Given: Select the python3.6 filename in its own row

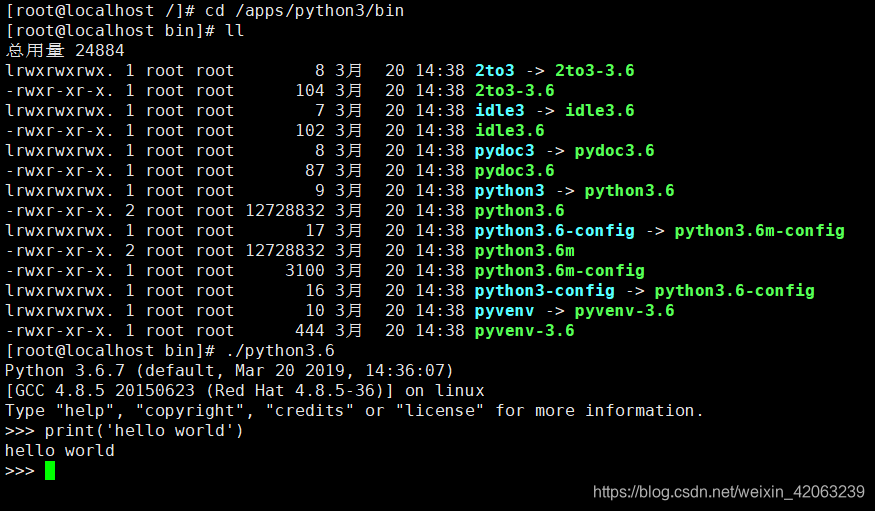Looking at the screenshot, I should click(520, 211).
